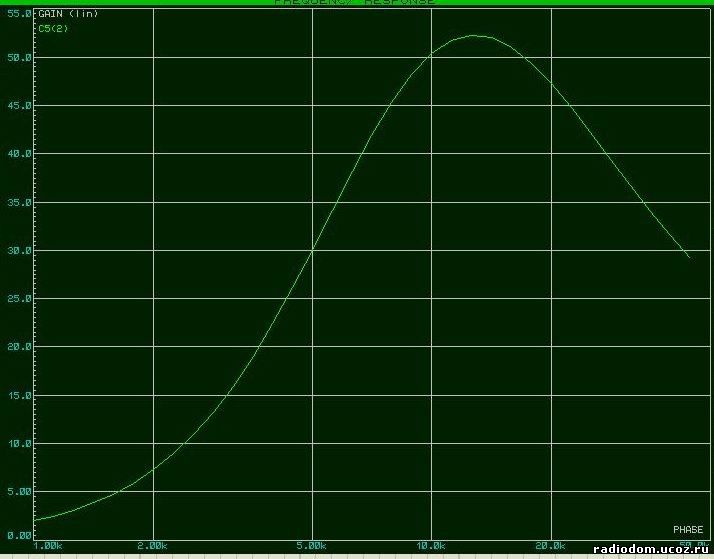Select the C5(2) trace label
The image size is (714, 559).
[x=53, y=29]
